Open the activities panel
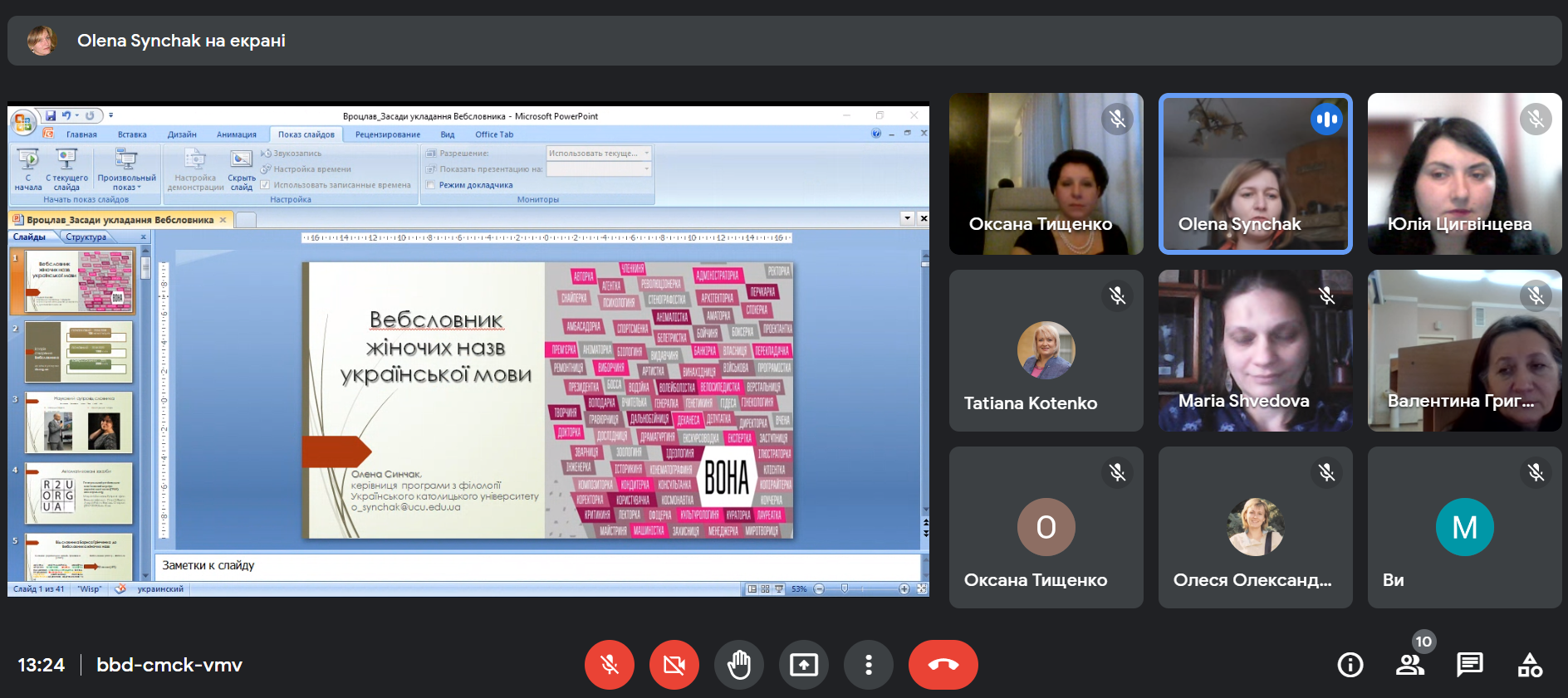This screenshot has height=698, width=1568. tap(1529, 665)
